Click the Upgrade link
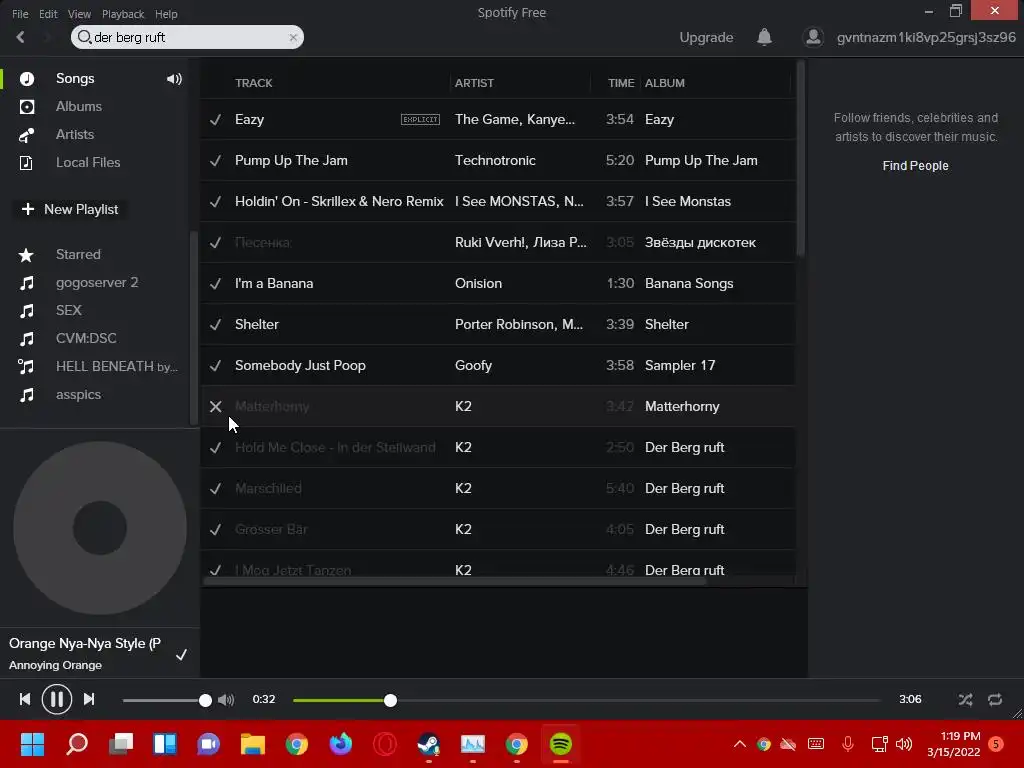 pyautogui.click(x=706, y=37)
